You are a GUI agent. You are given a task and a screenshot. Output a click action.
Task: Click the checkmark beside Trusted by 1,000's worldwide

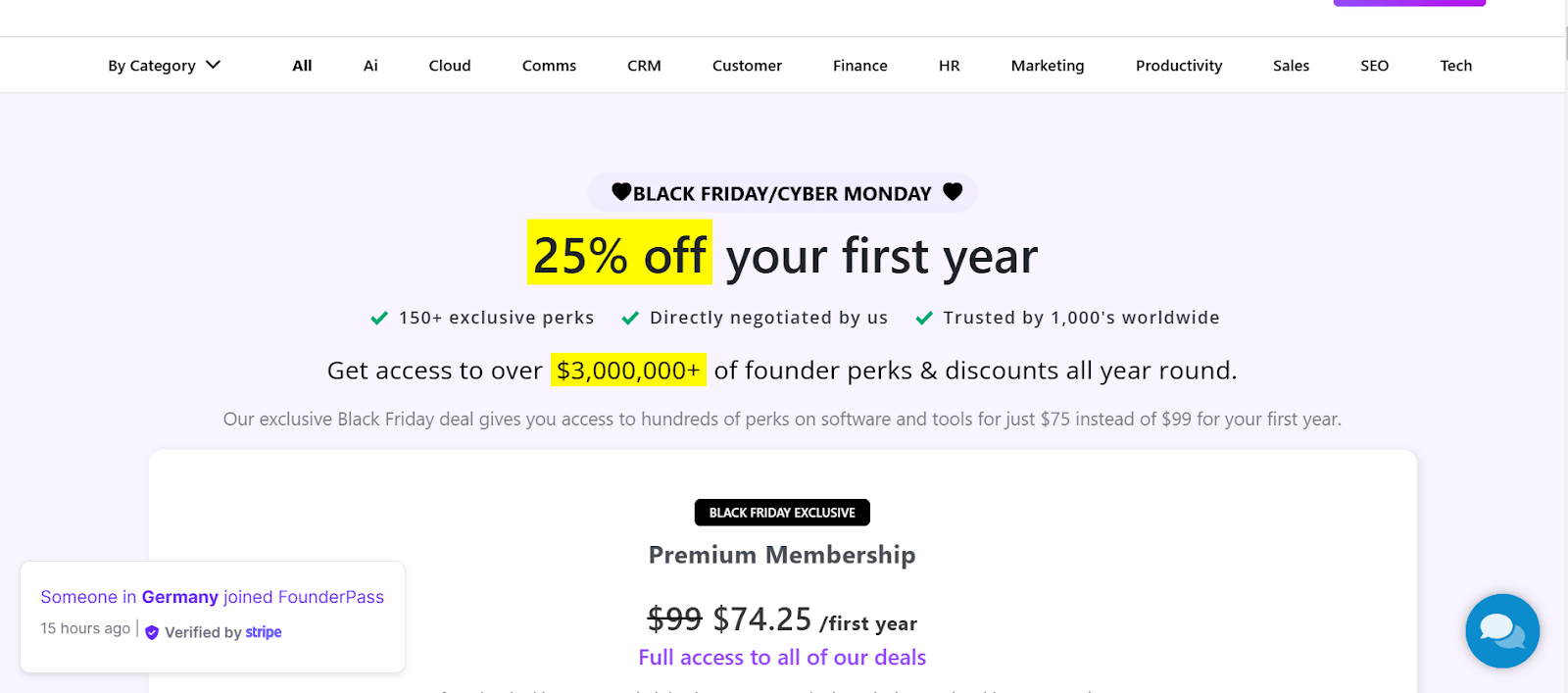point(923,318)
